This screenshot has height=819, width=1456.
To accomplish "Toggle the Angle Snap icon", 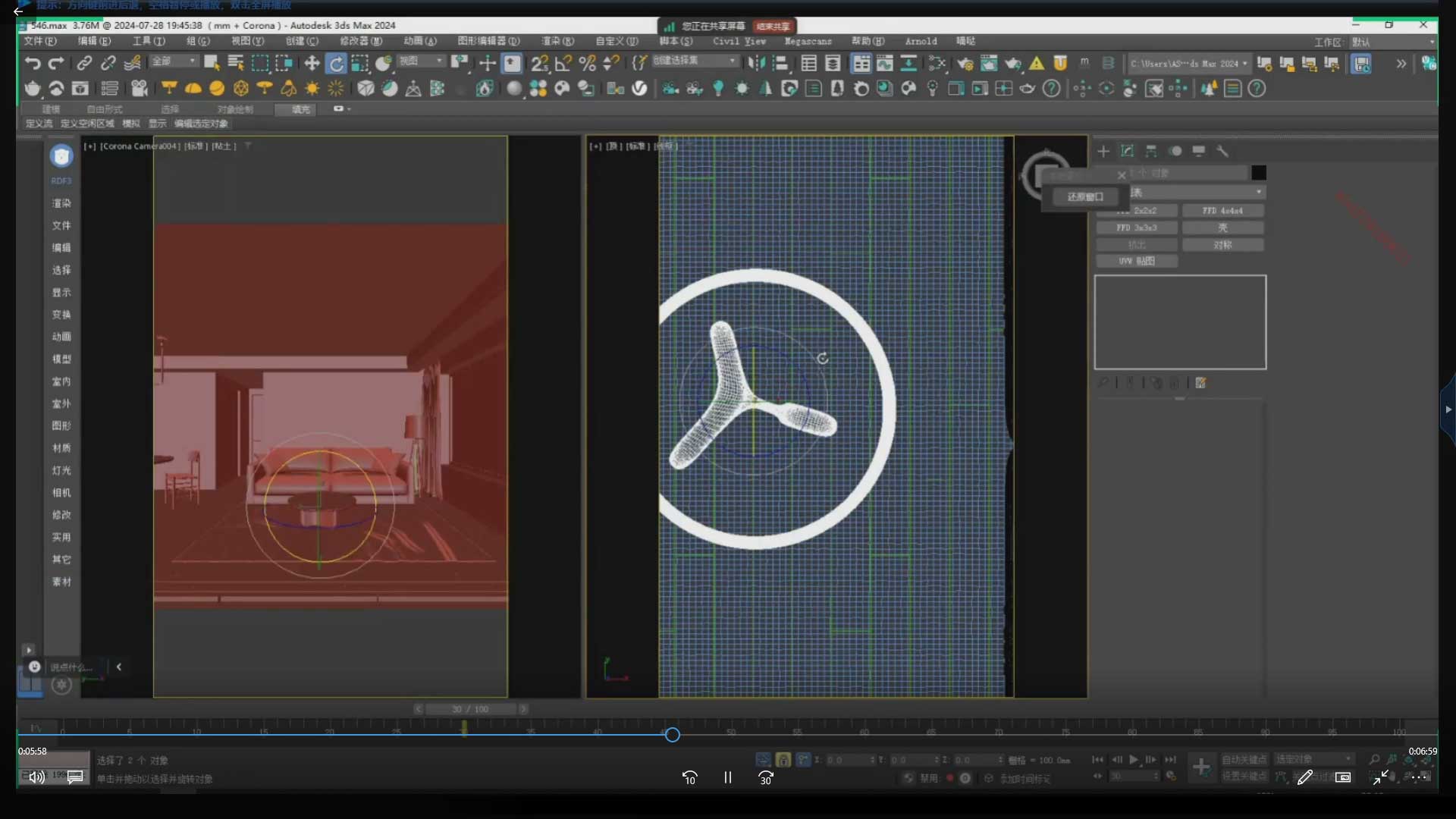I will [x=563, y=64].
